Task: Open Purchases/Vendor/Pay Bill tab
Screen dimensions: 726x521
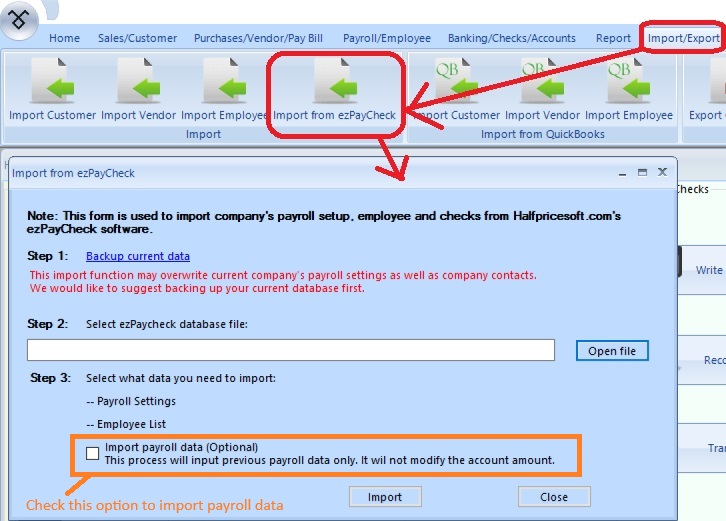Action: [x=260, y=38]
